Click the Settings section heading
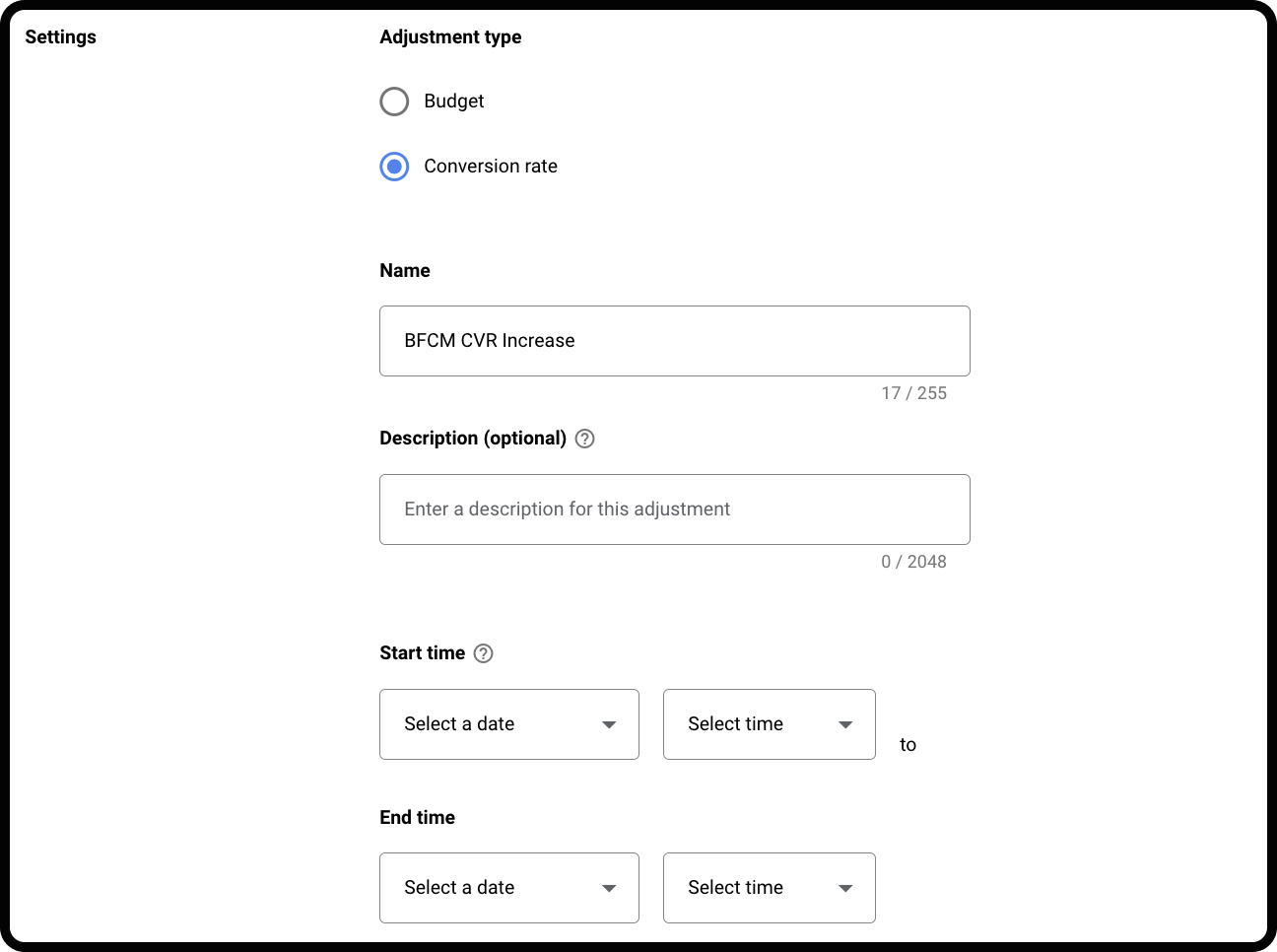Screen dimensions: 1277x952 [x=61, y=37]
